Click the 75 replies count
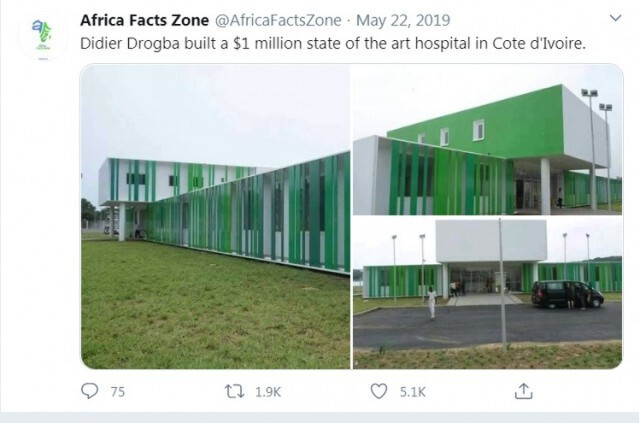640x423 pixels. point(118,392)
